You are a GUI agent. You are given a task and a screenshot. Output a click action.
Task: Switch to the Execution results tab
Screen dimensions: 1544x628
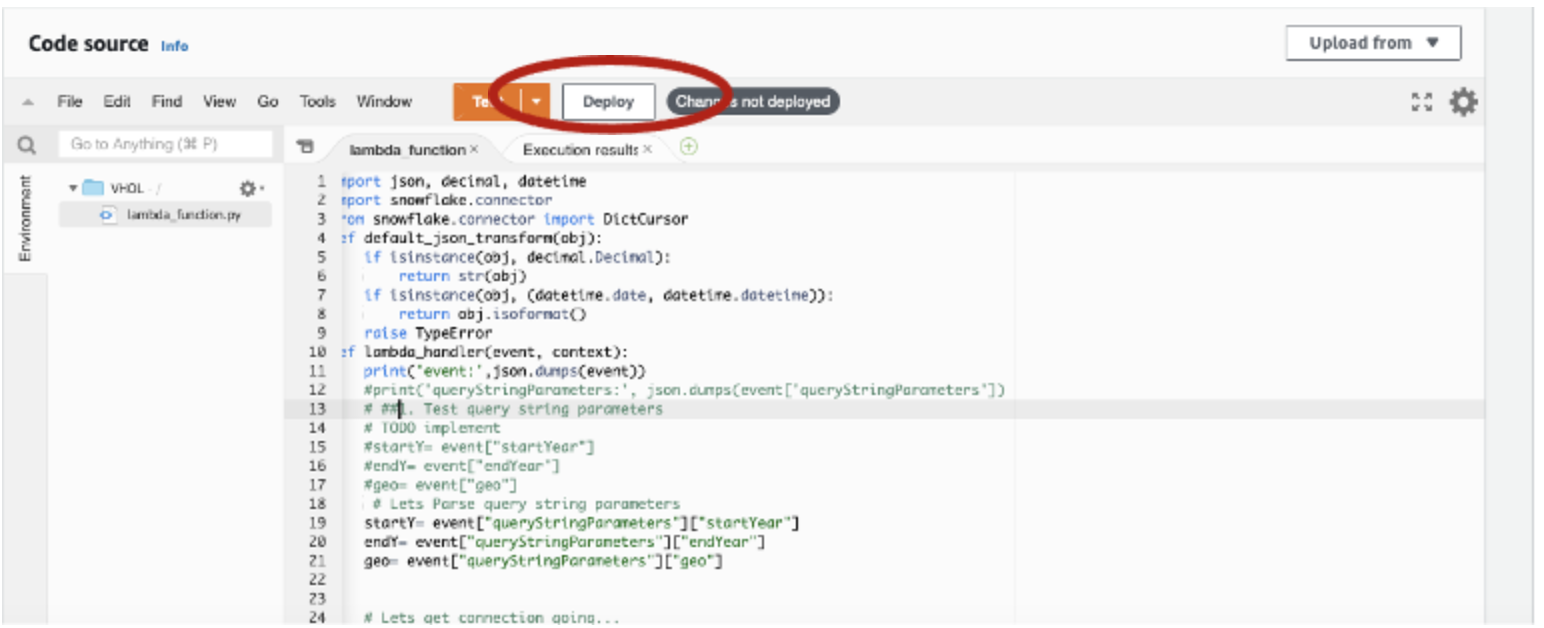pos(580,149)
